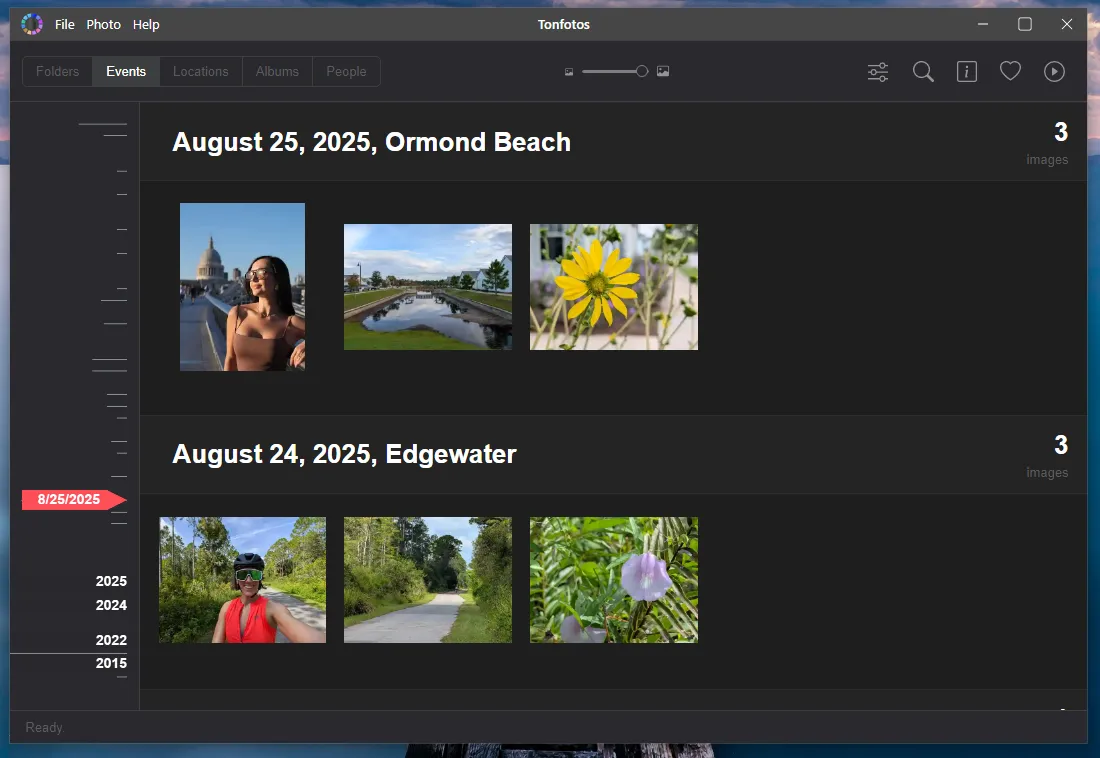Open the yellow sunflower photo thumbnail
Image resolution: width=1100 pixels, height=758 pixels.
click(x=613, y=287)
